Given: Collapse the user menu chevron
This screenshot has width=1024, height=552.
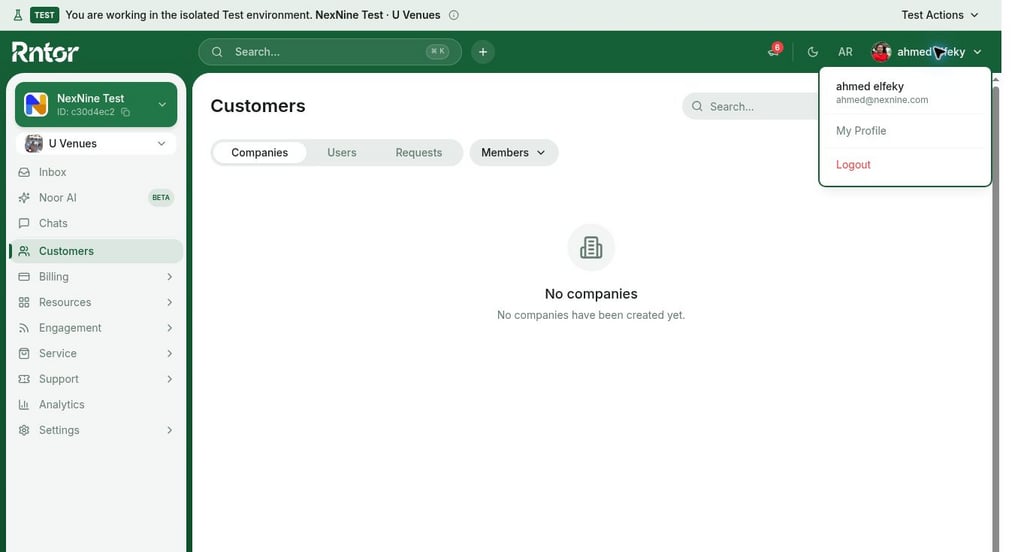Looking at the screenshot, I should coord(978,52).
